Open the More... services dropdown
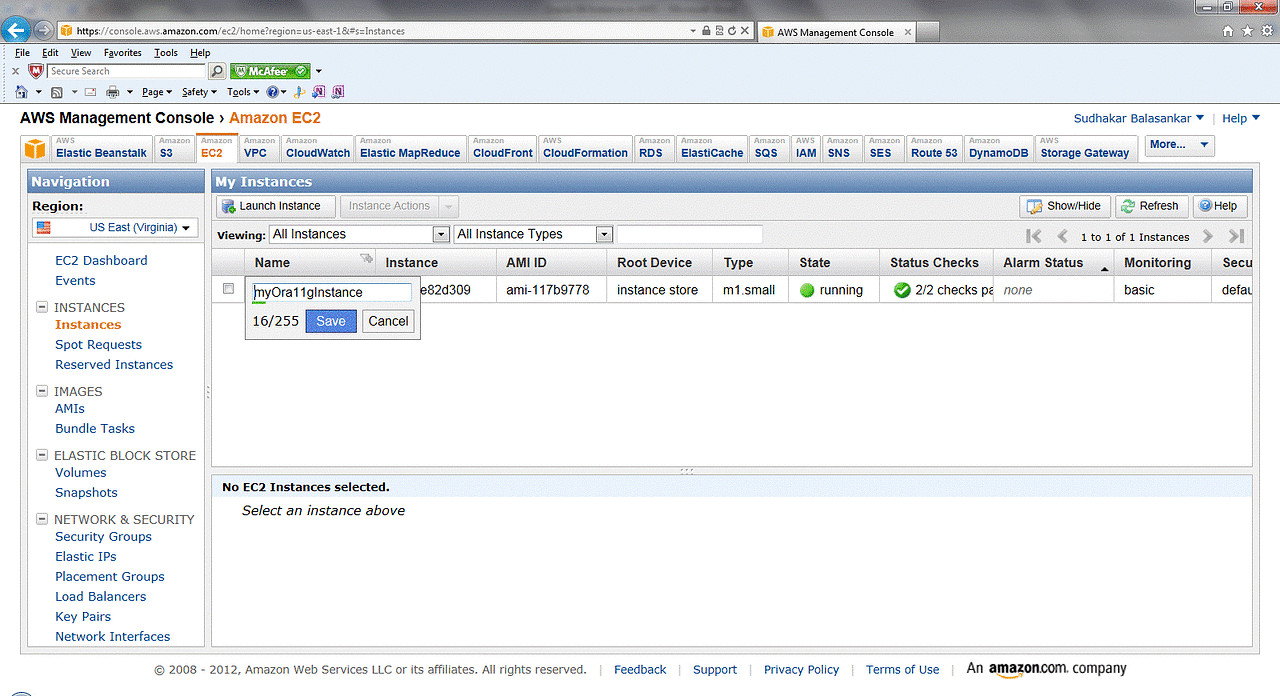1280x696 pixels. [1179, 145]
